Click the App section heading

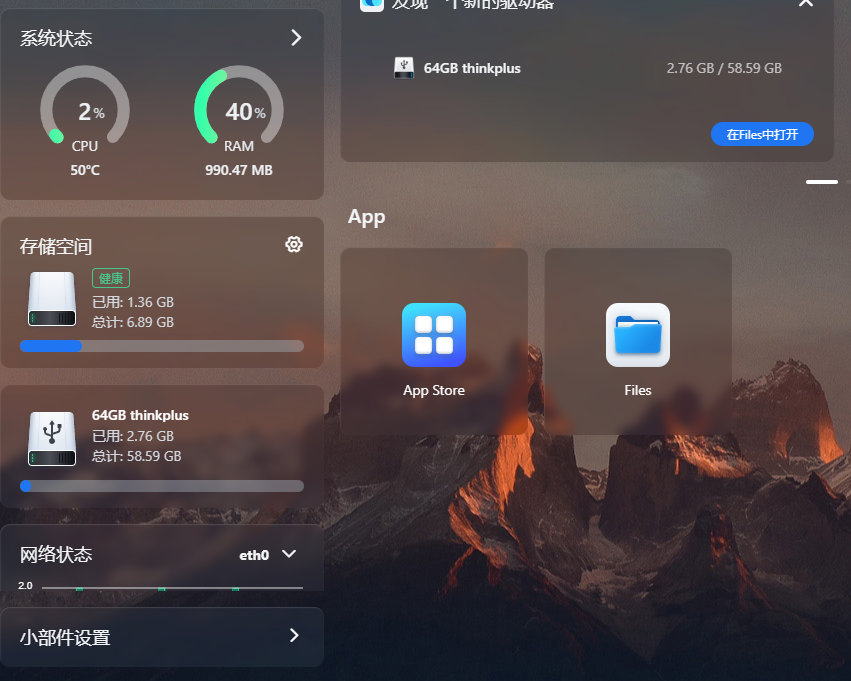pyautogui.click(x=366, y=217)
